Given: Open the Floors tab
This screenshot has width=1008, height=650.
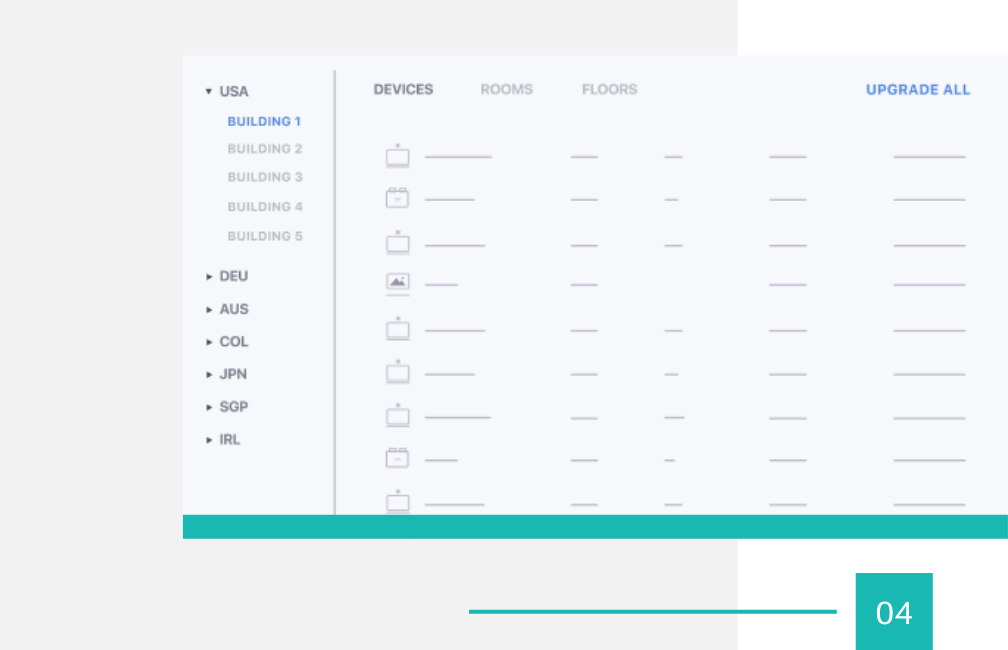Looking at the screenshot, I should pyautogui.click(x=609, y=90).
